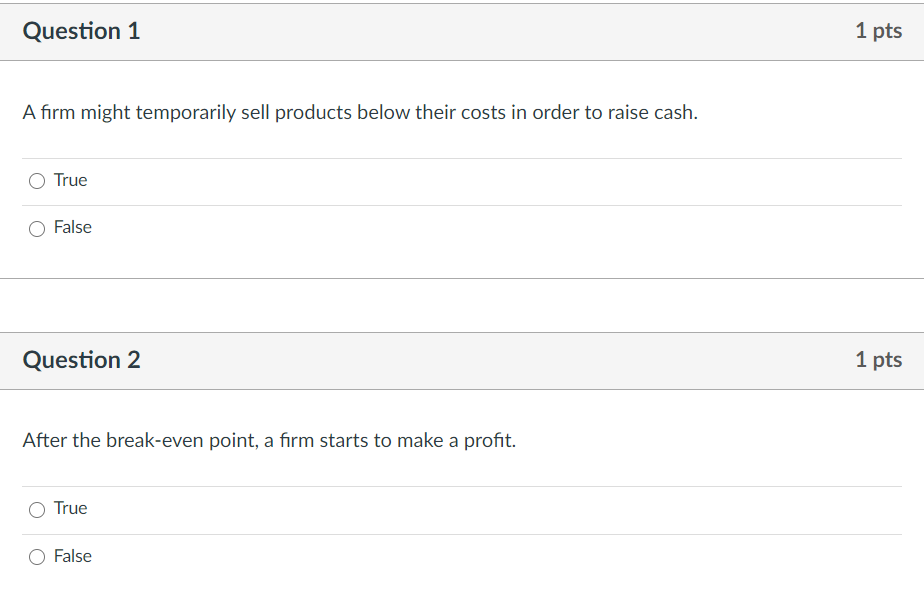This screenshot has height=602, width=924.
Task: Click the False text label in Question 1
Action: (74, 228)
